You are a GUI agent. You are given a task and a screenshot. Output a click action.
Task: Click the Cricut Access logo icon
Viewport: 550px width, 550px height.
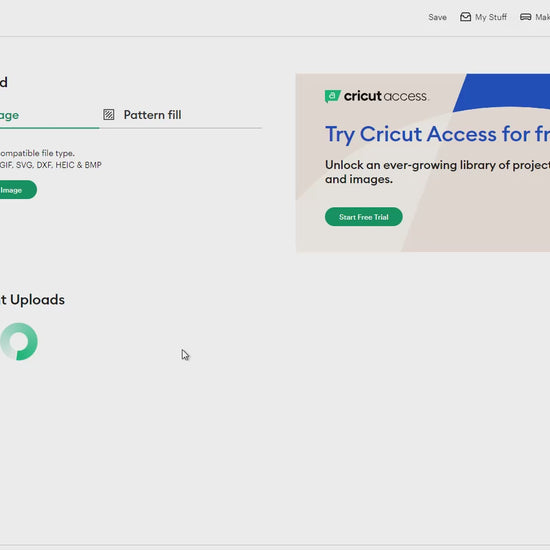coord(332,96)
